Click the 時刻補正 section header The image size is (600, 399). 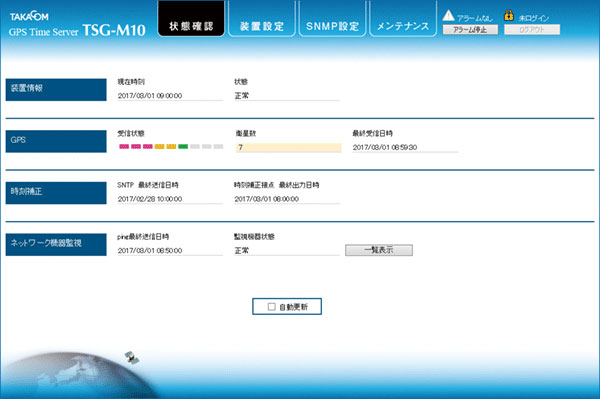coord(56,193)
